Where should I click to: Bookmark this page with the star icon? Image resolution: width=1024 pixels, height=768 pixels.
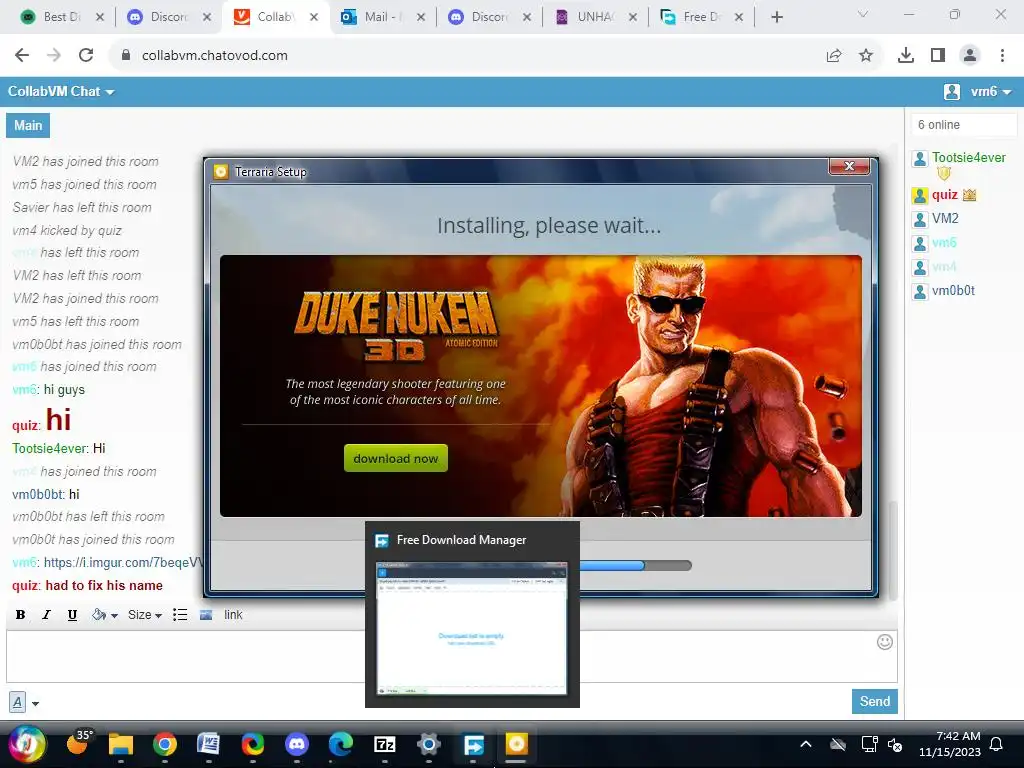pos(865,56)
